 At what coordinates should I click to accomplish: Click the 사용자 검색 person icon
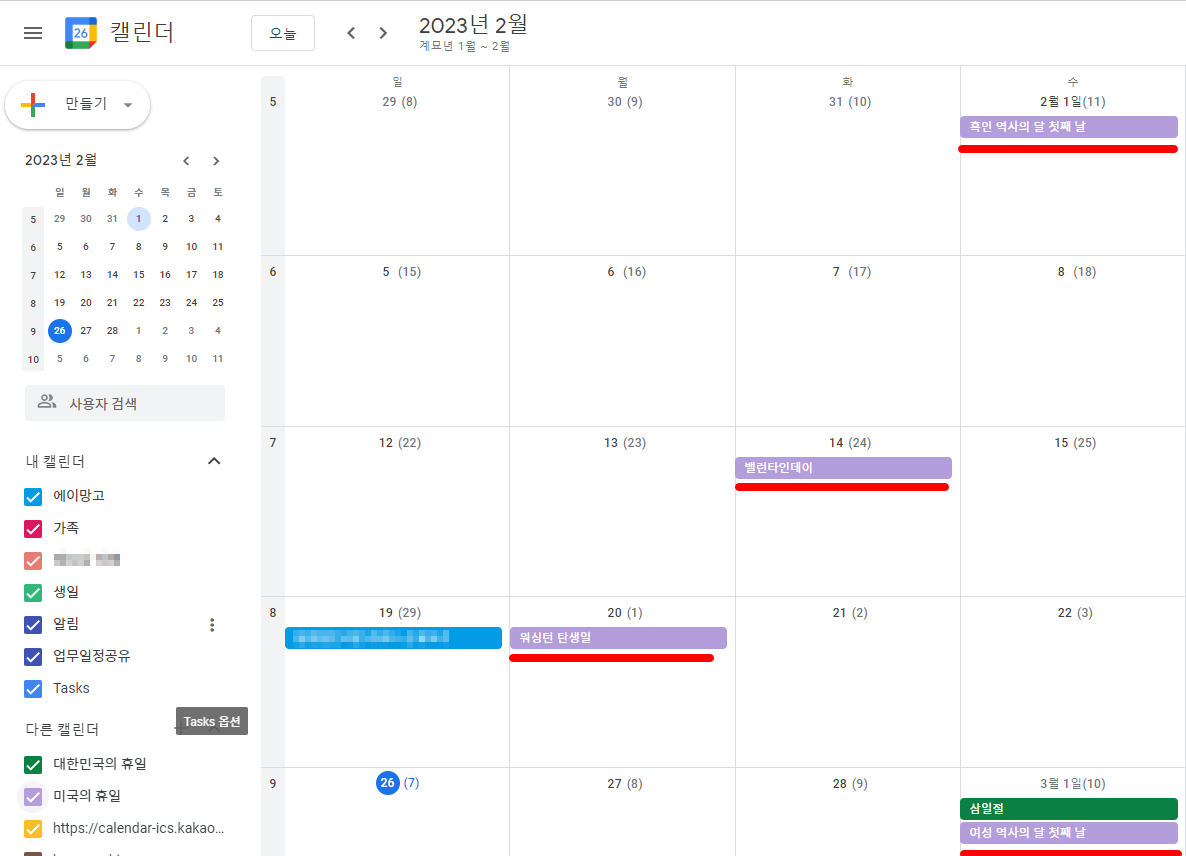pyautogui.click(x=44, y=401)
